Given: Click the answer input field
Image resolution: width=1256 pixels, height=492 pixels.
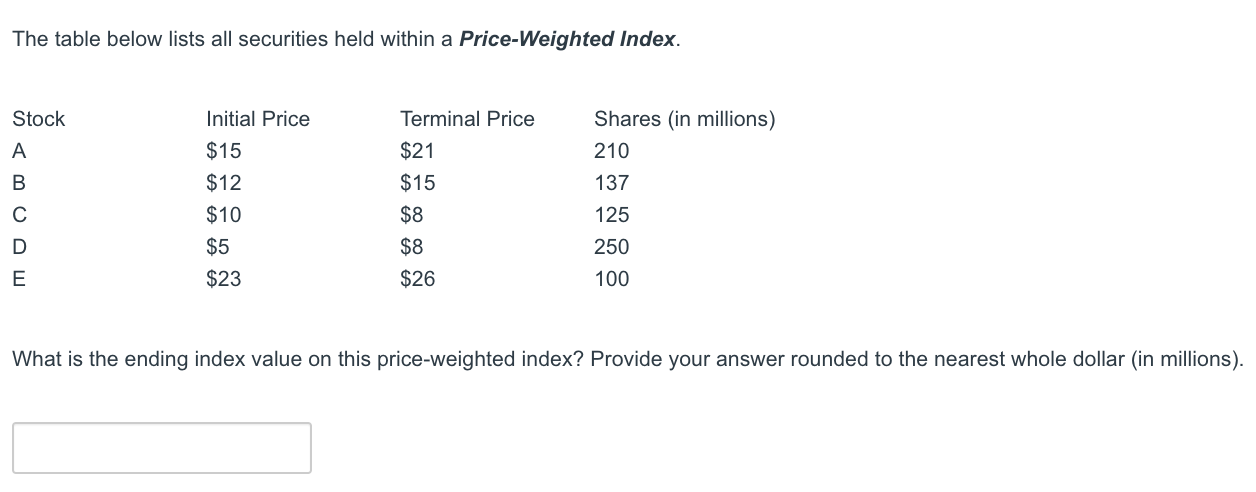Looking at the screenshot, I should (162, 448).
